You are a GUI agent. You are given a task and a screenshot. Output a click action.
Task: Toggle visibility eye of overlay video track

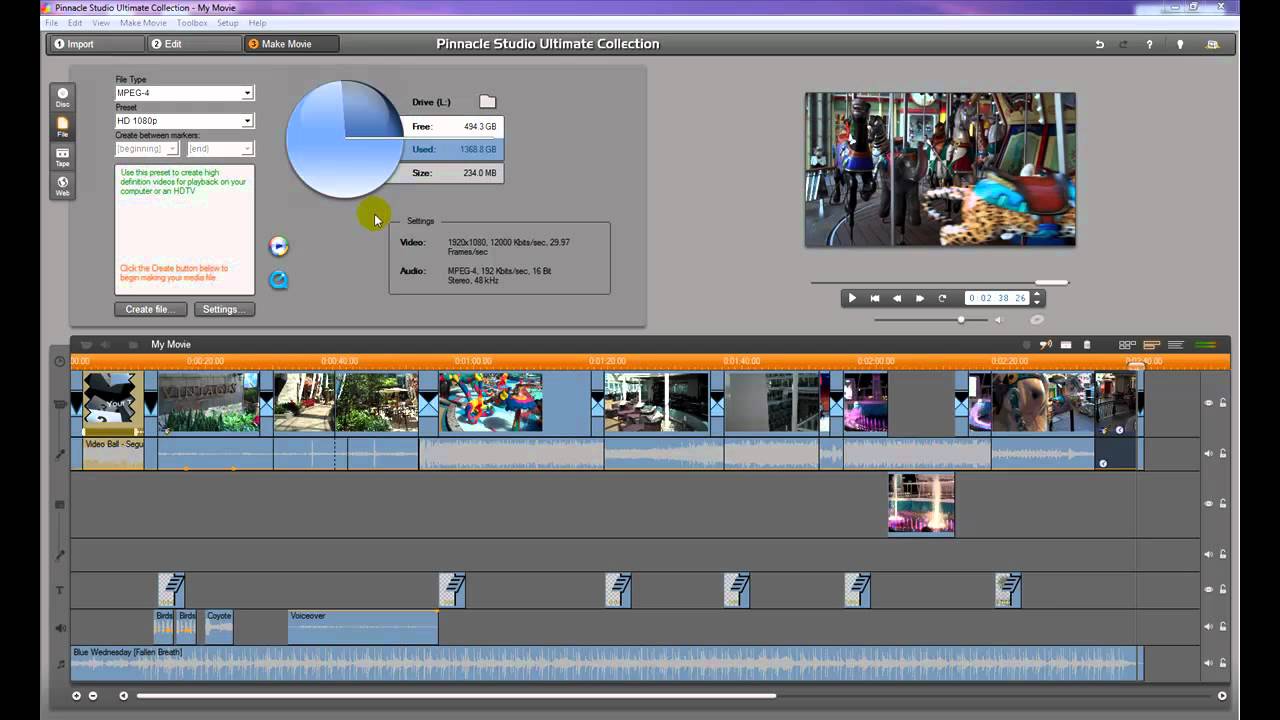click(1208, 504)
